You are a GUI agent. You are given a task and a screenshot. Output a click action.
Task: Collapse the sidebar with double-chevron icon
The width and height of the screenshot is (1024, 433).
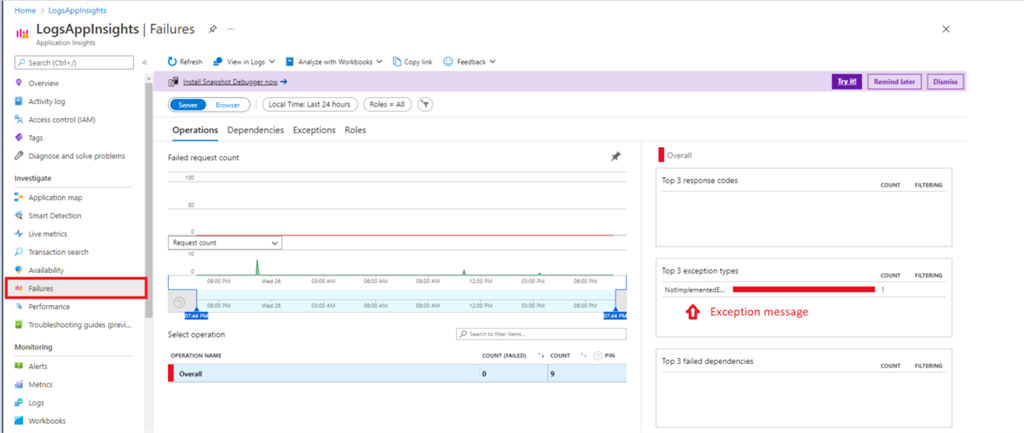pos(145,62)
